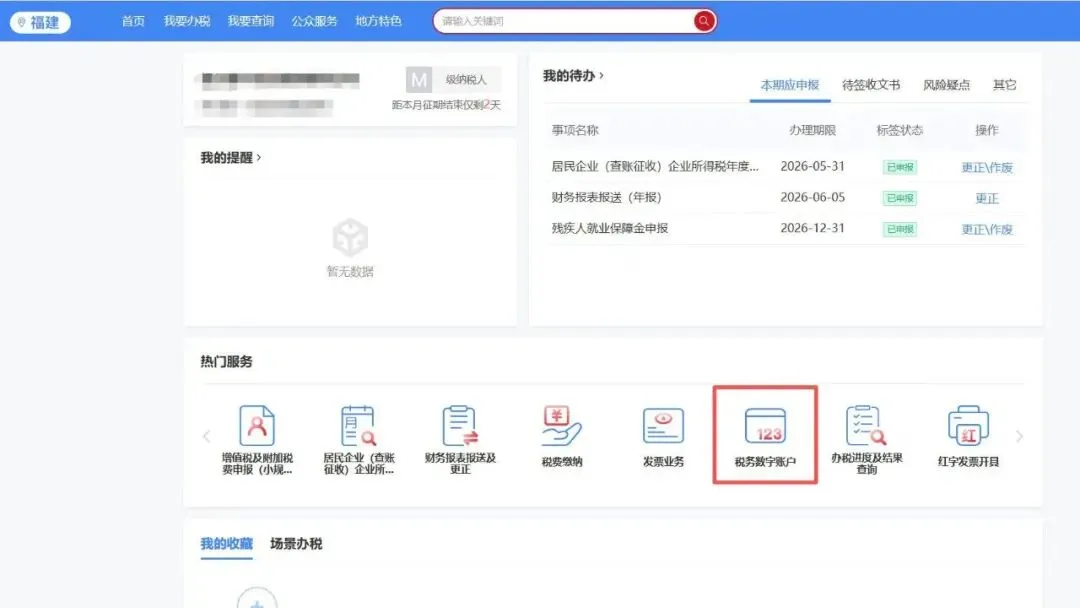This screenshot has height=608, width=1080.
Task: Click the 热门服务 section heading
Action: pyautogui.click(x=227, y=361)
